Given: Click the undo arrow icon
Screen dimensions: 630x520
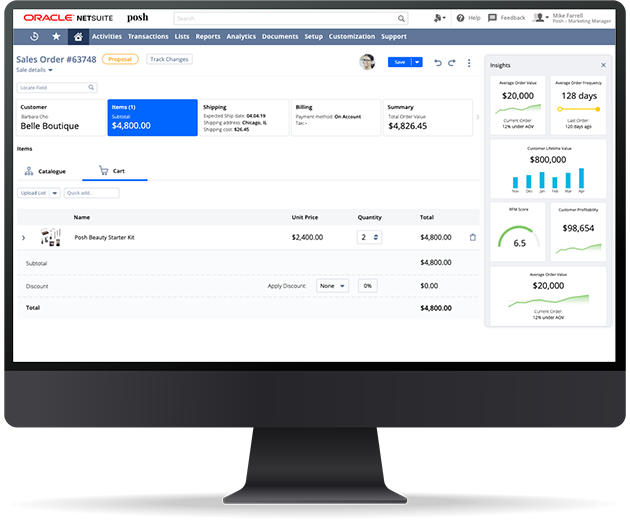Looking at the screenshot, I should [438, 63].
